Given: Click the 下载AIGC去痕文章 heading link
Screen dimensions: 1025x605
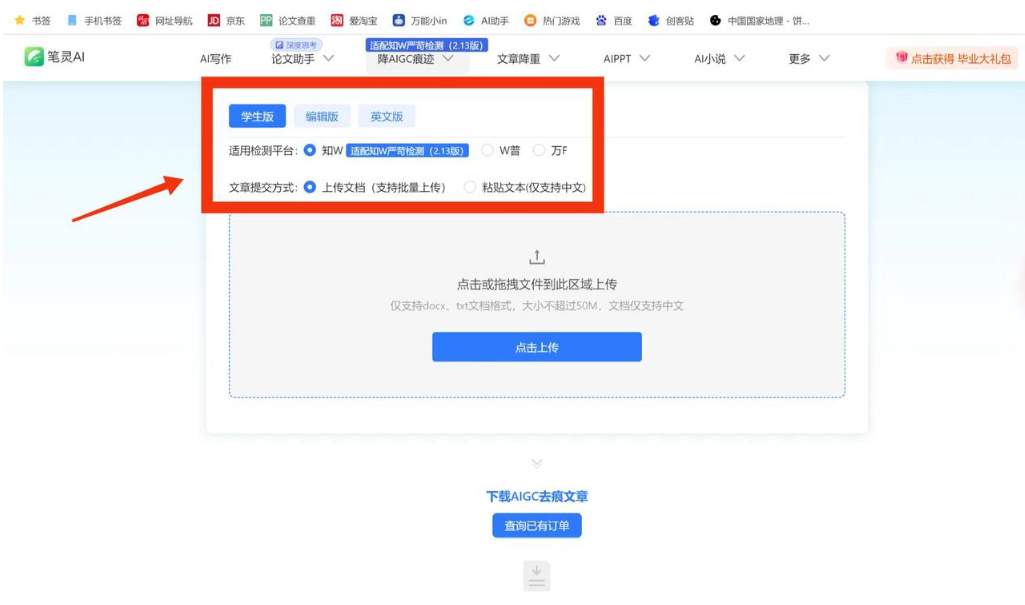Looking at the screenshot, I should click(x=537, y=496).
